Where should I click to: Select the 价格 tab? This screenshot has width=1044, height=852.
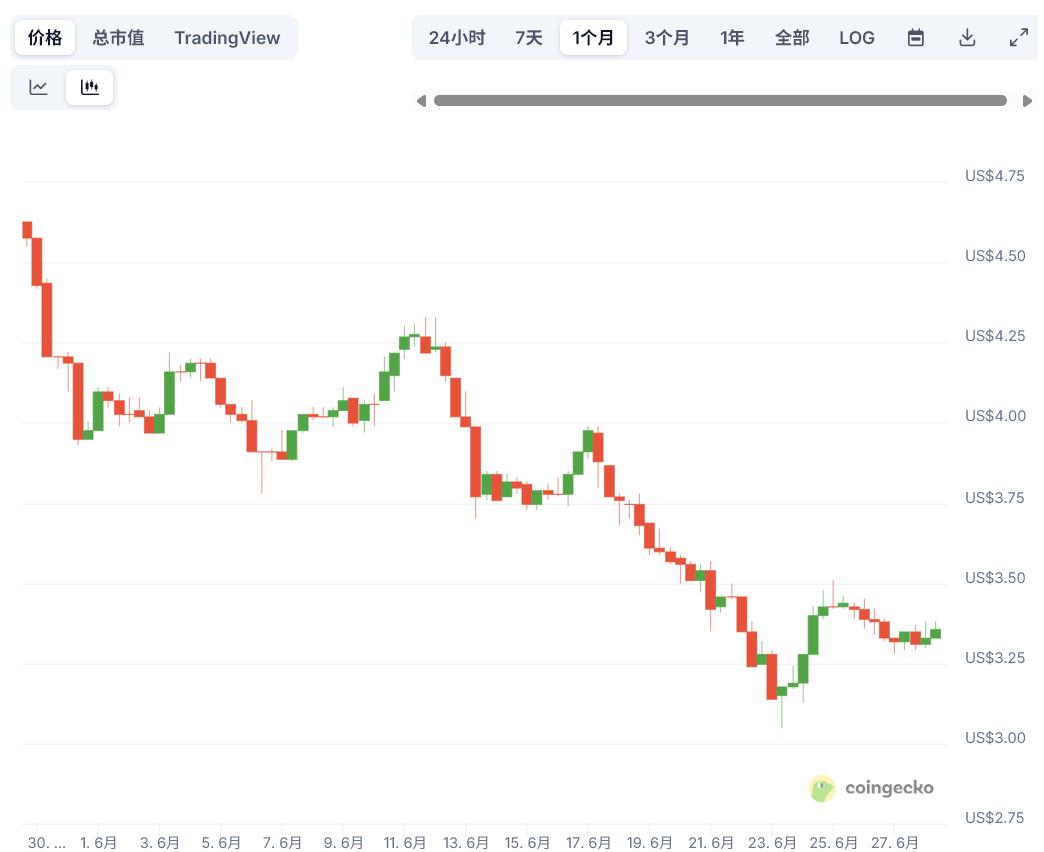point(45,38)
